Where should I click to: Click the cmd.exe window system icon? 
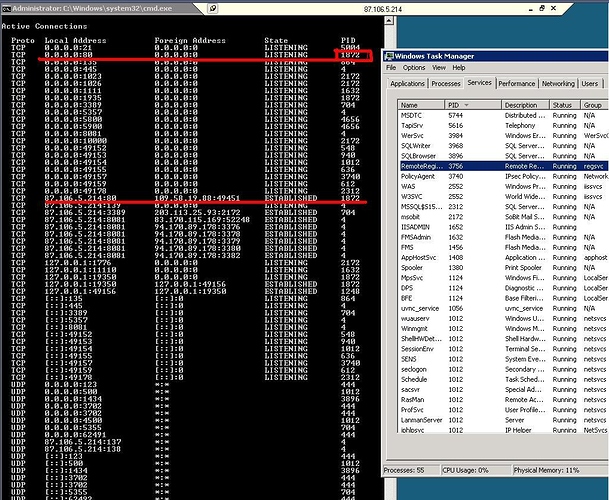pyautogui.click(x=6, y=9)
